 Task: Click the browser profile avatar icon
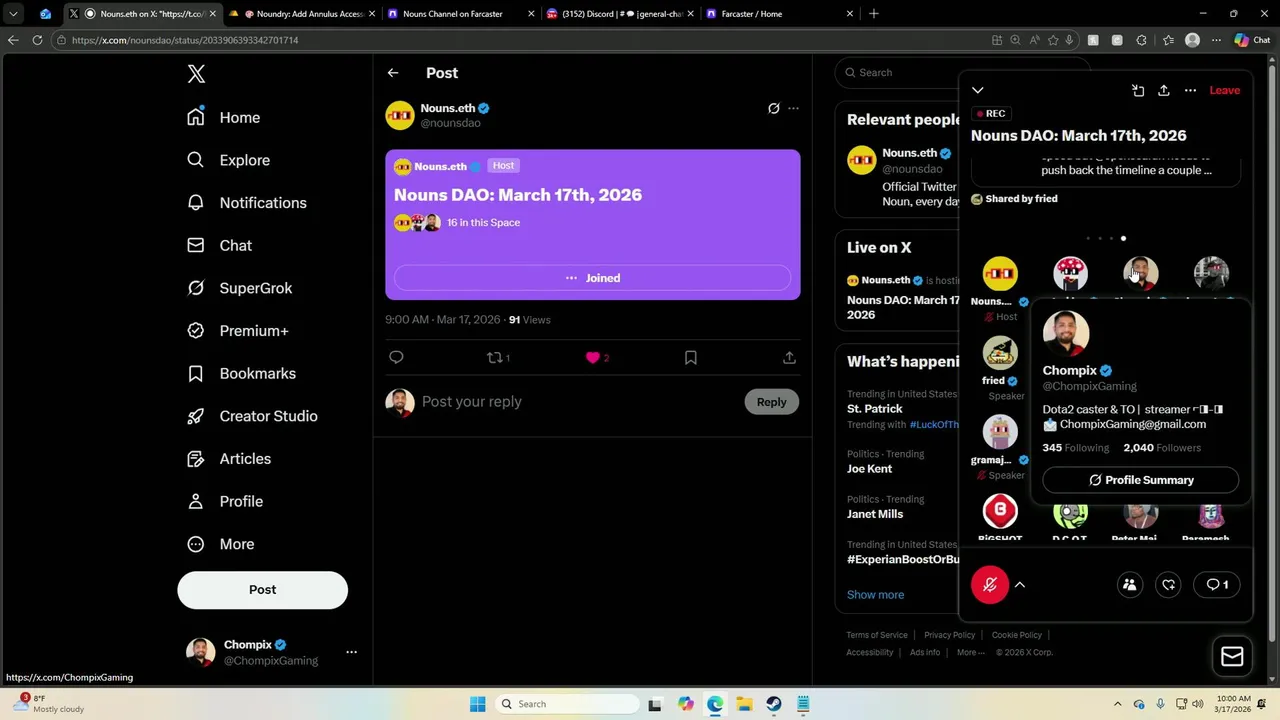coord(1192,40)
